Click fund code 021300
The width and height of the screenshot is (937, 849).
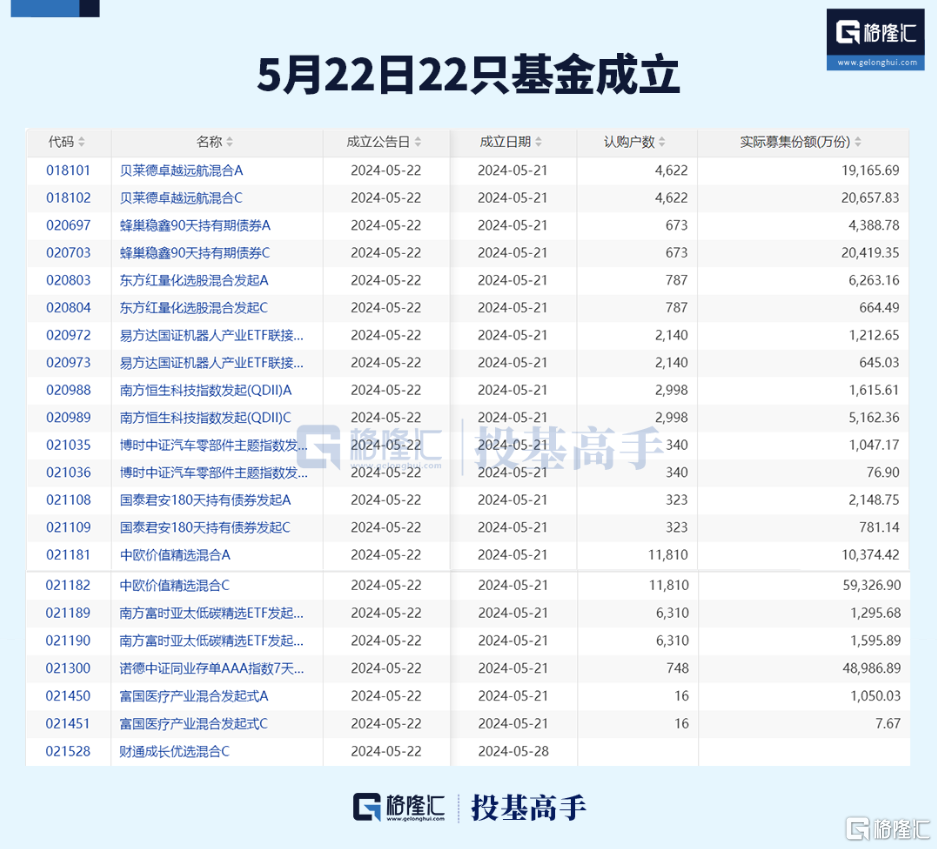click(x=68, y=668)
